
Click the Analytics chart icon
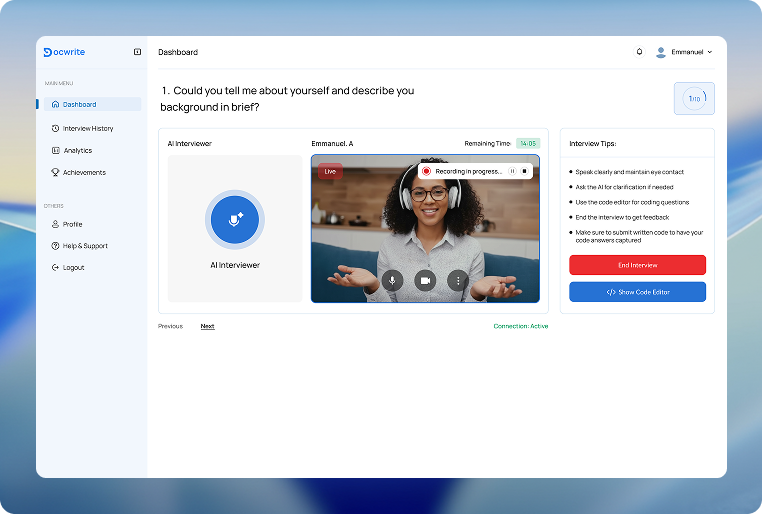click(55, 151)
